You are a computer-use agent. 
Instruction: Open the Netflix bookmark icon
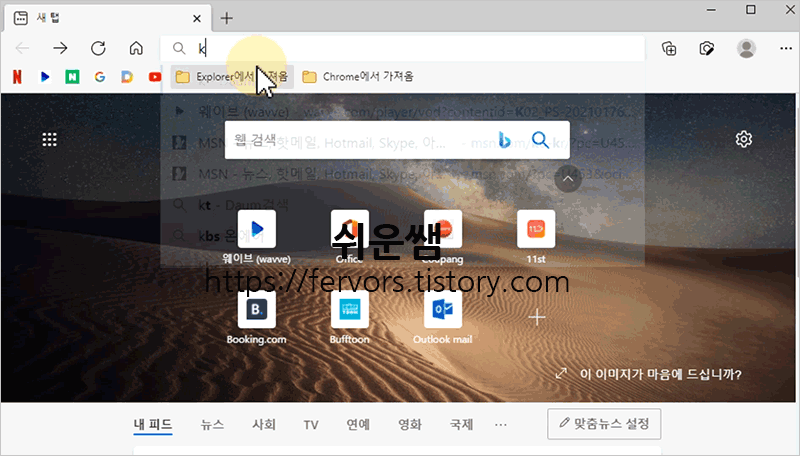[x=17, y=77]
